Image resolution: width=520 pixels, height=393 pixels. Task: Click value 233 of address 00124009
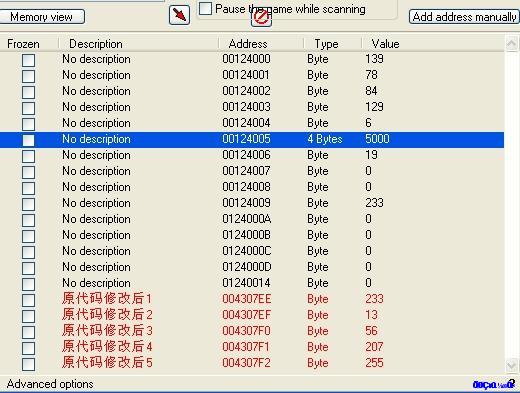pyautogui.click(x=374, y=203)
